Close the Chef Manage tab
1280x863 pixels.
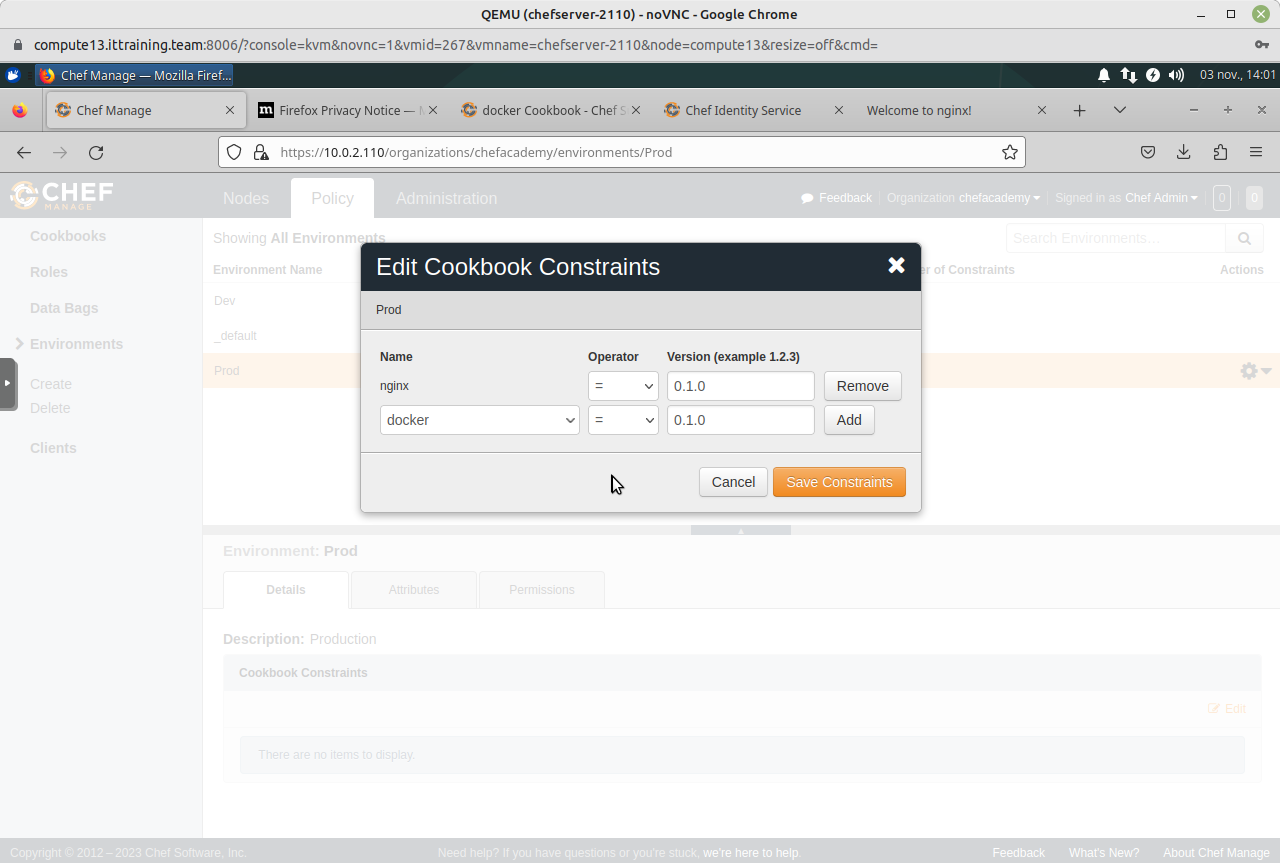click(230, 110)
